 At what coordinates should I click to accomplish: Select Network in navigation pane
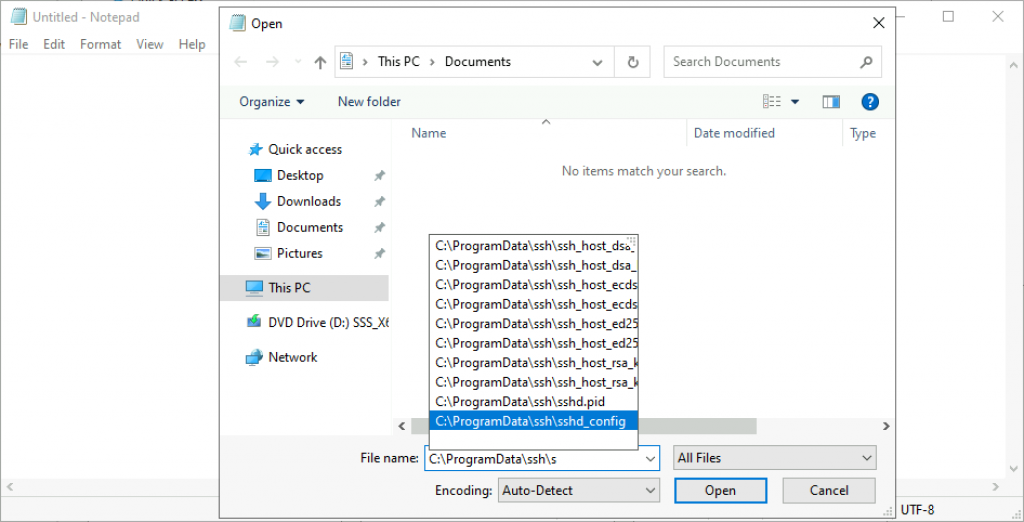(292, 357)
